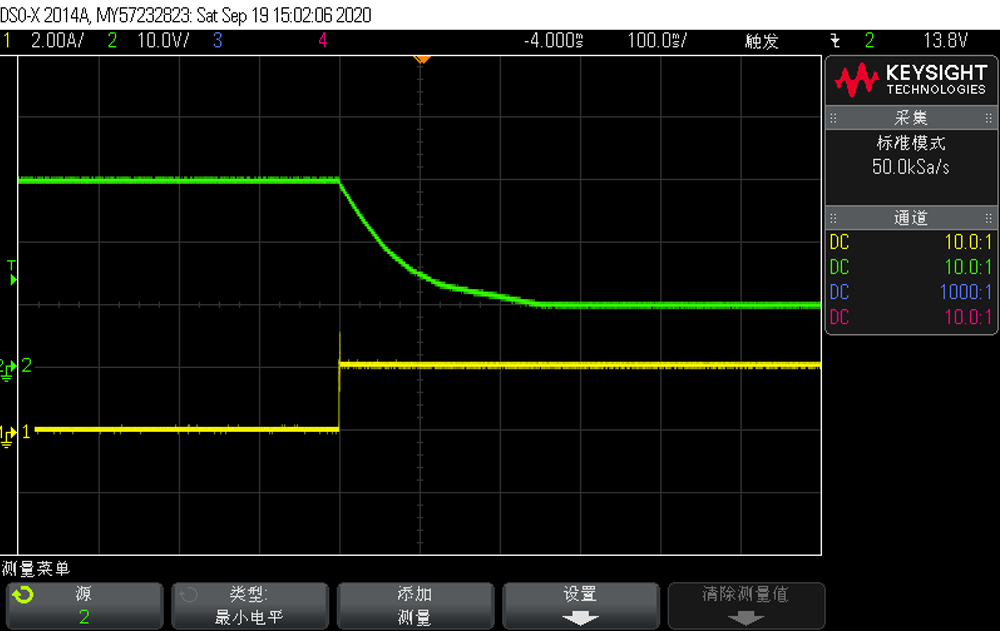Select the channel 2 ground reference marker

tap(8, 367)
